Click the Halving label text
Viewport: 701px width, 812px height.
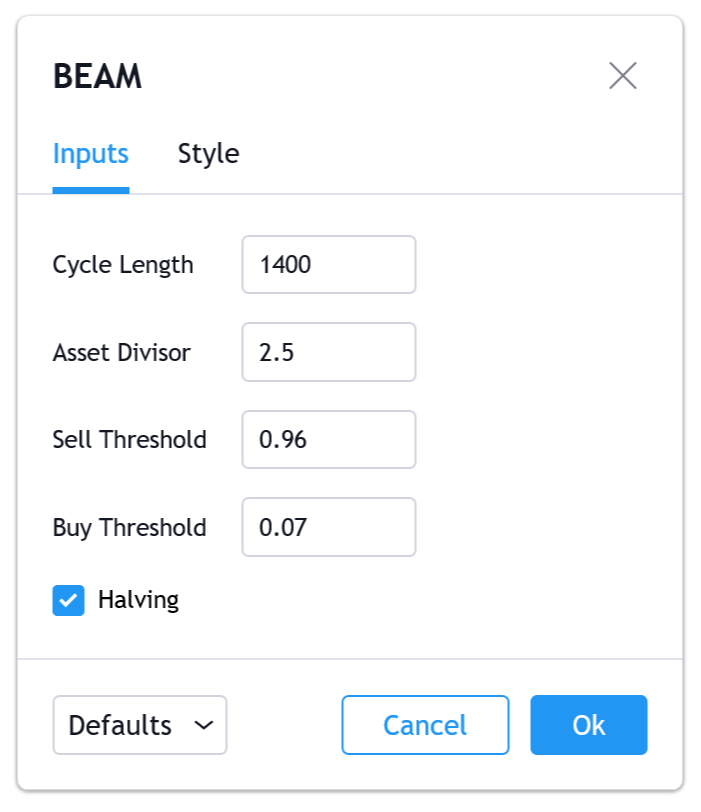pyautogui.click(x=138, y=600)
